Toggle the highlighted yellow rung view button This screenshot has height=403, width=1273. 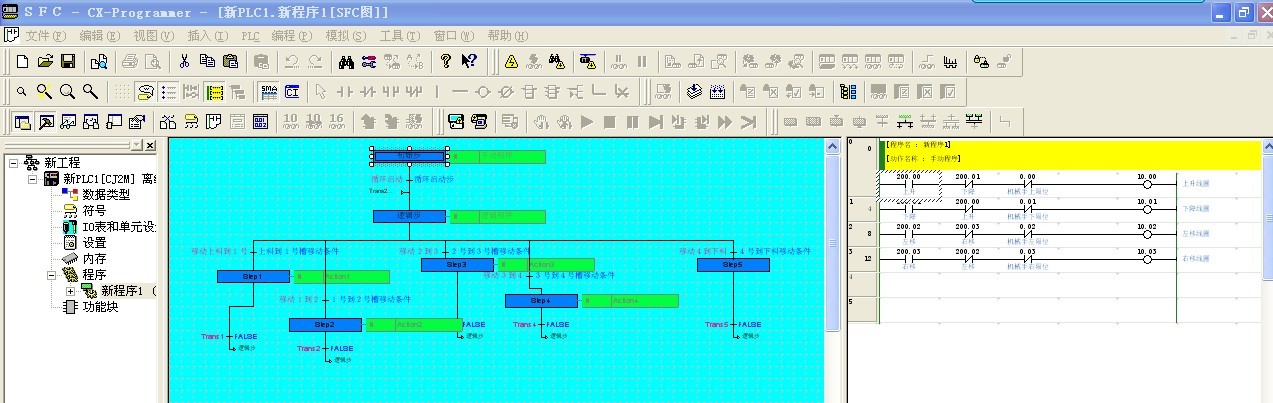[214, 92]
